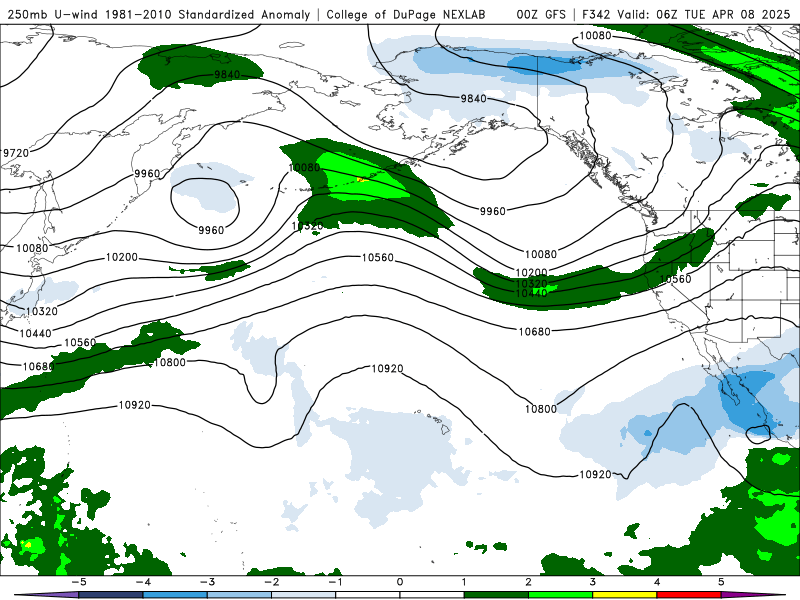Screen dimensions: 800x600
Task: Click the colorbar tick label '-2'
Action: click(x=271, y=582)
